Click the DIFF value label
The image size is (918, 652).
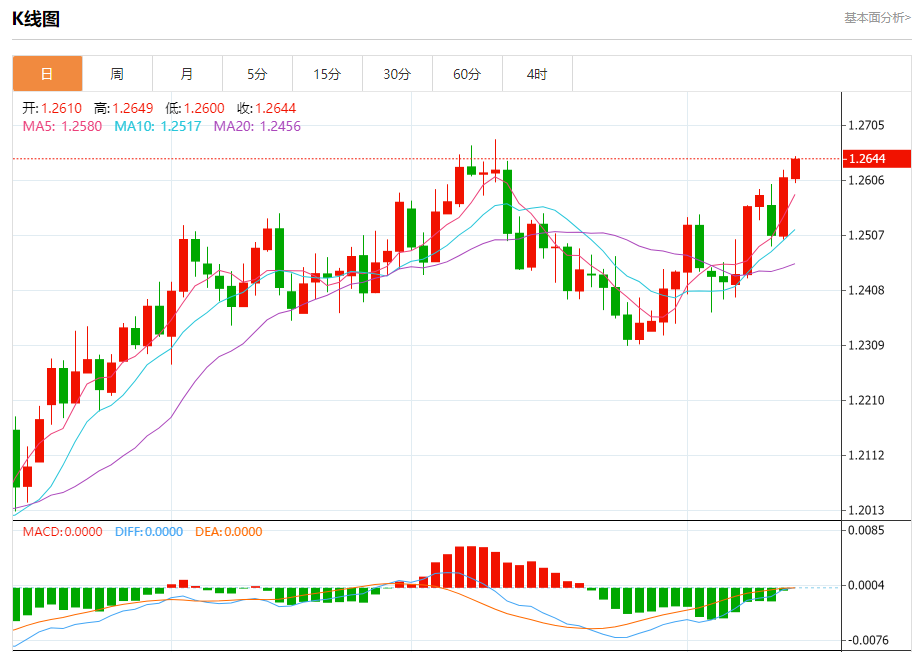coord(149,531)
